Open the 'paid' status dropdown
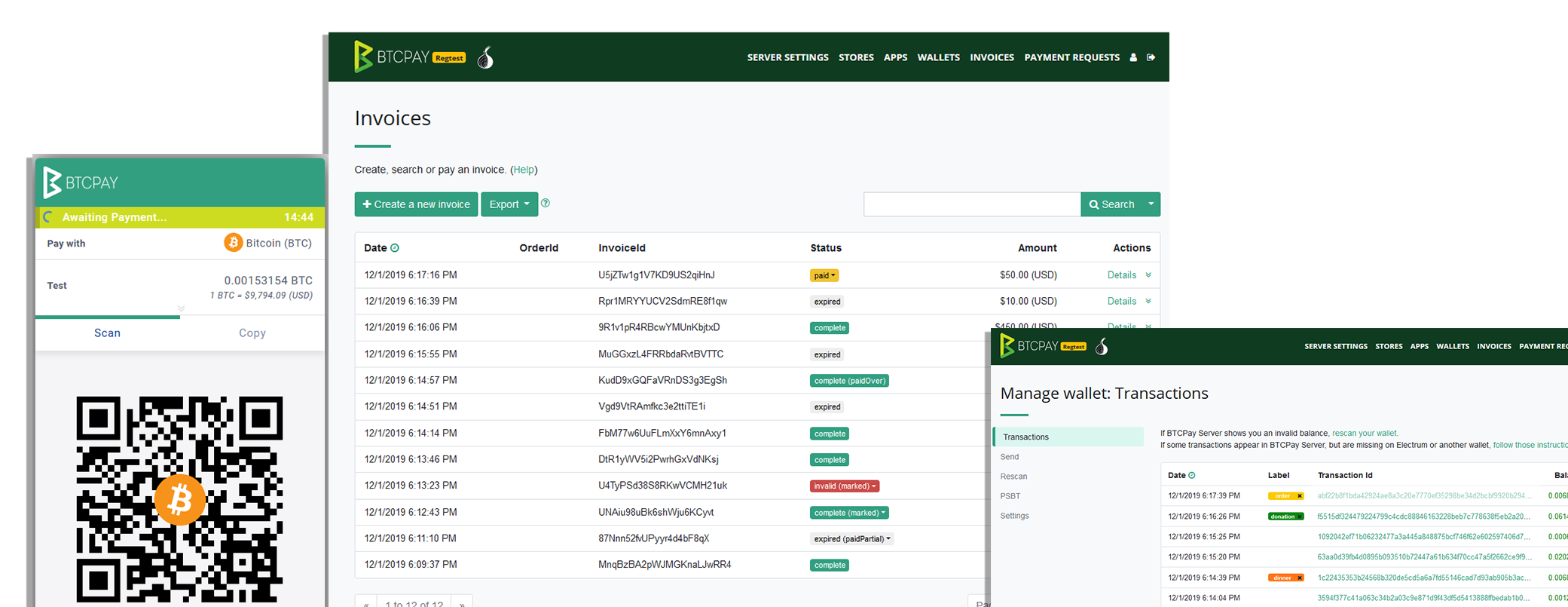 [x=824, y=275]
